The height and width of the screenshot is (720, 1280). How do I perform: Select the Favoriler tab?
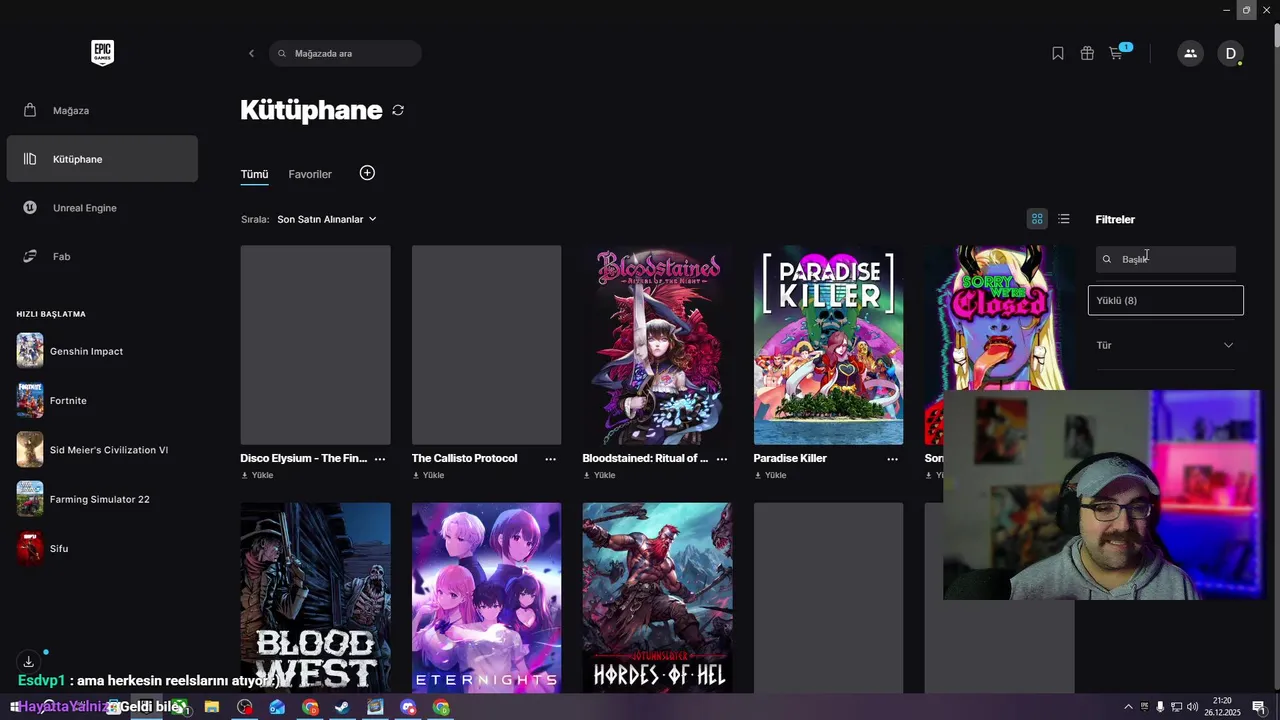pos(310,174)
